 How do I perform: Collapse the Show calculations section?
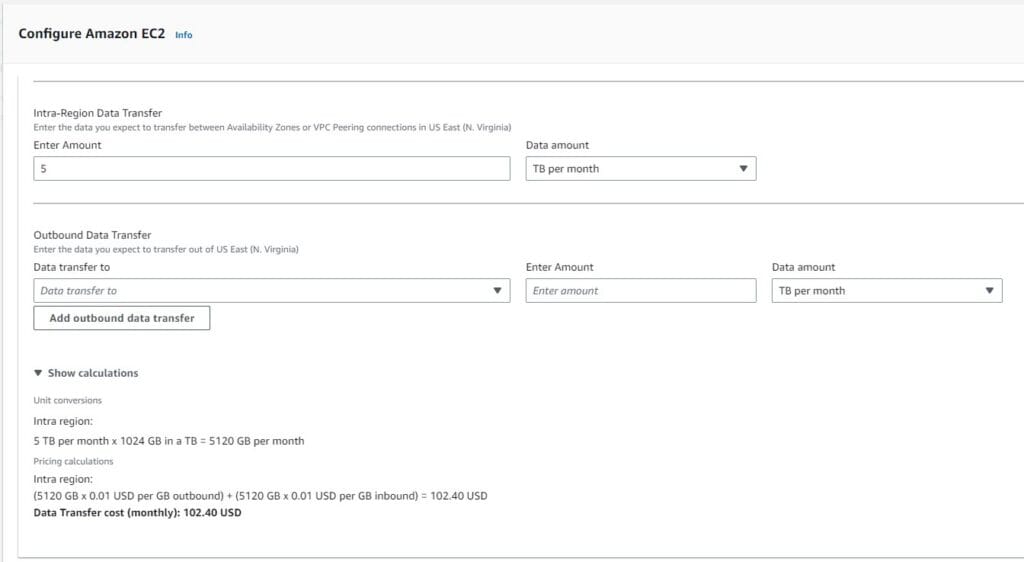coord(86,373)
